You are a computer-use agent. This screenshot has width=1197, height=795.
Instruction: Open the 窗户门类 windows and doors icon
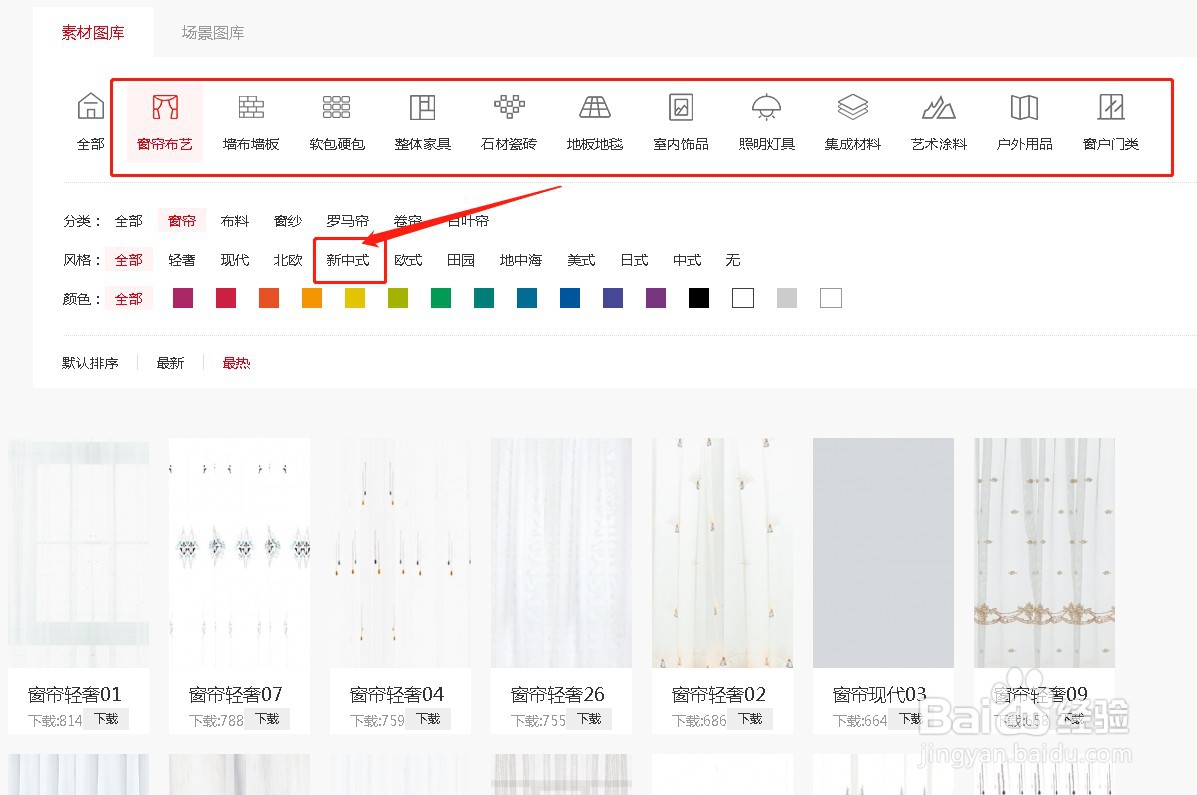point(1110,120)
